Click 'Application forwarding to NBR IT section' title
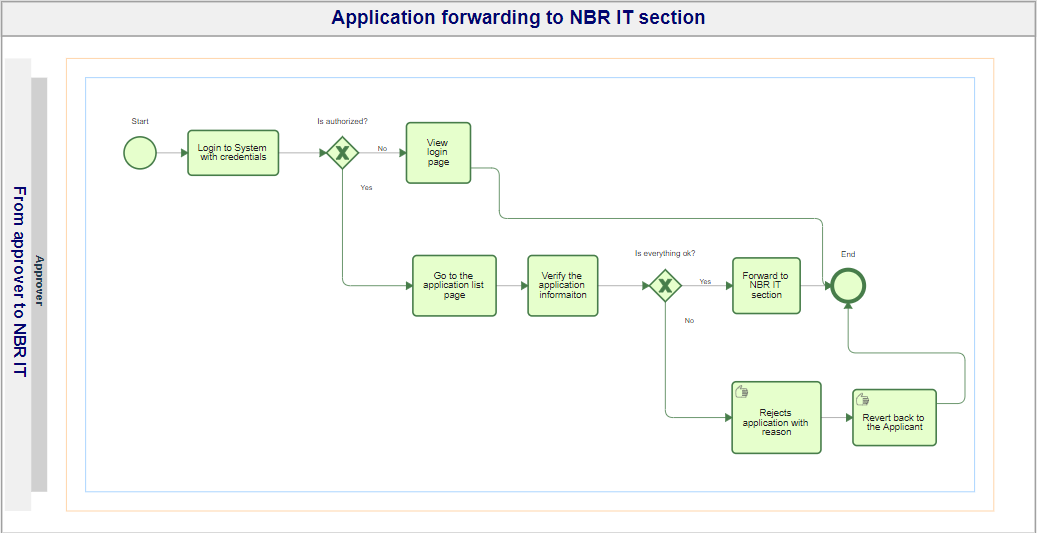Viewport: 1038px width, 533px height. pyautogui.click(x=518, y=18)
